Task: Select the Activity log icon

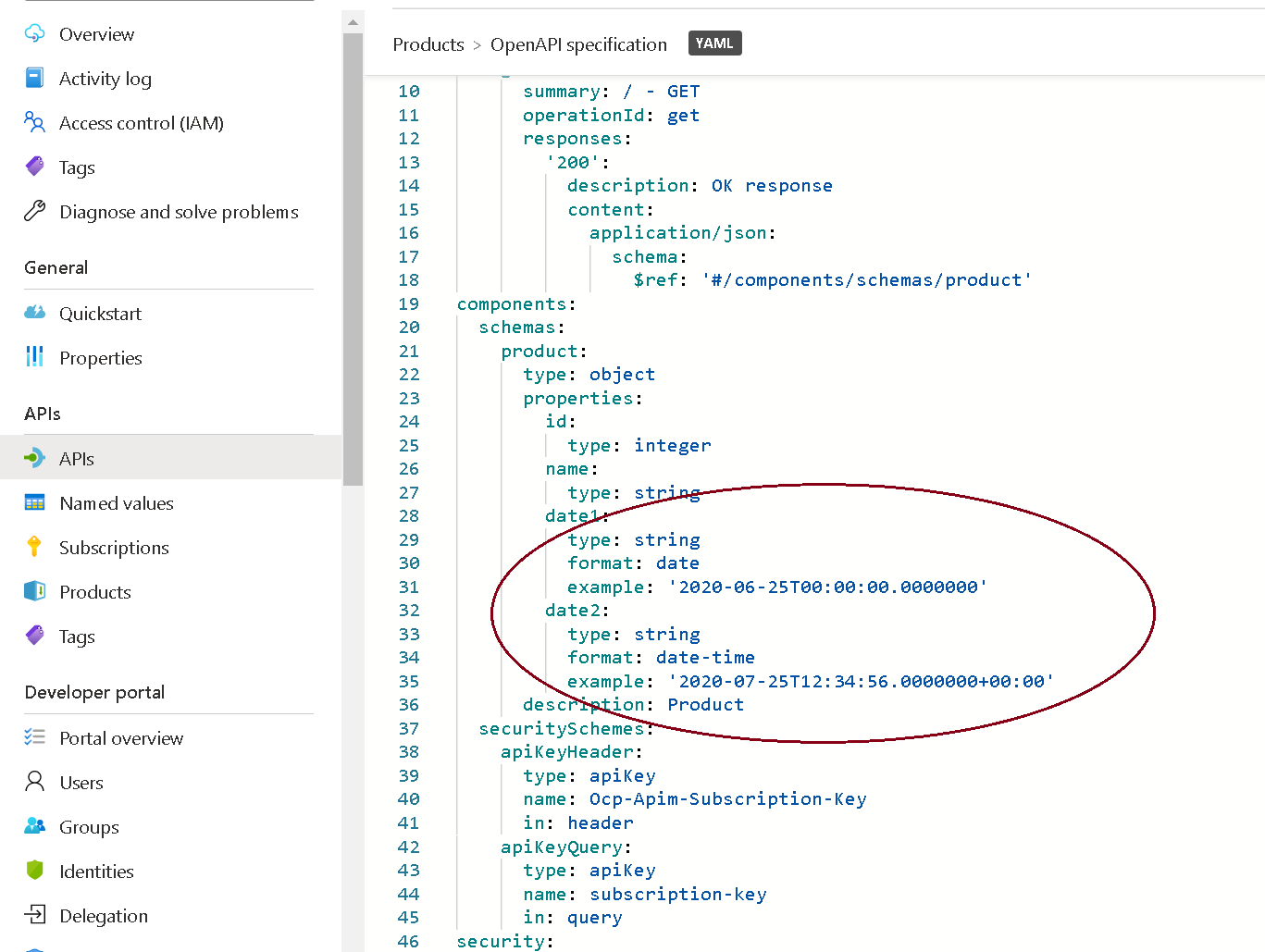Action: (x=32, y=79)
